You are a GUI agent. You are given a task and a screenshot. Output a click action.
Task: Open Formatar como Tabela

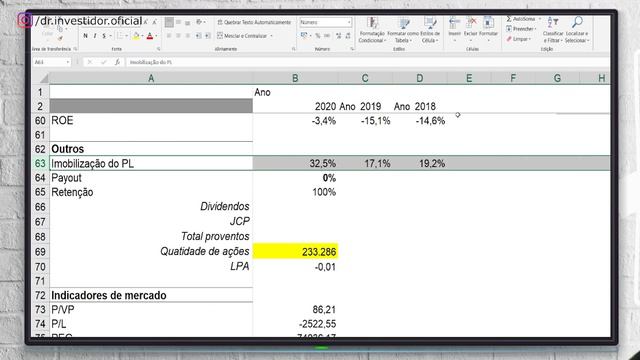point(403,30)
